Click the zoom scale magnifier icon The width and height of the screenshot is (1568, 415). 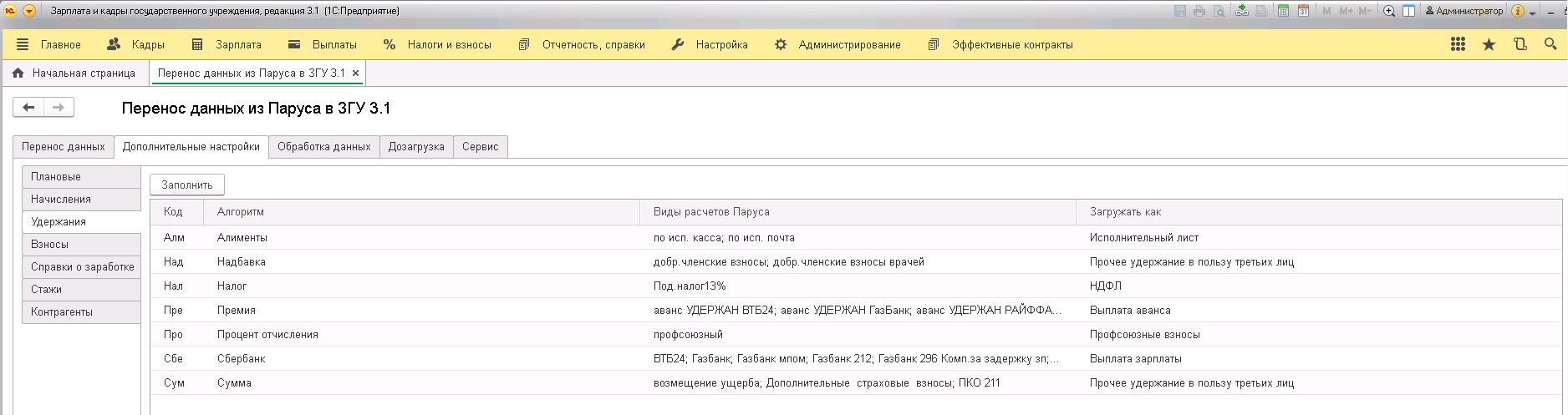[x=1389, y=11]
